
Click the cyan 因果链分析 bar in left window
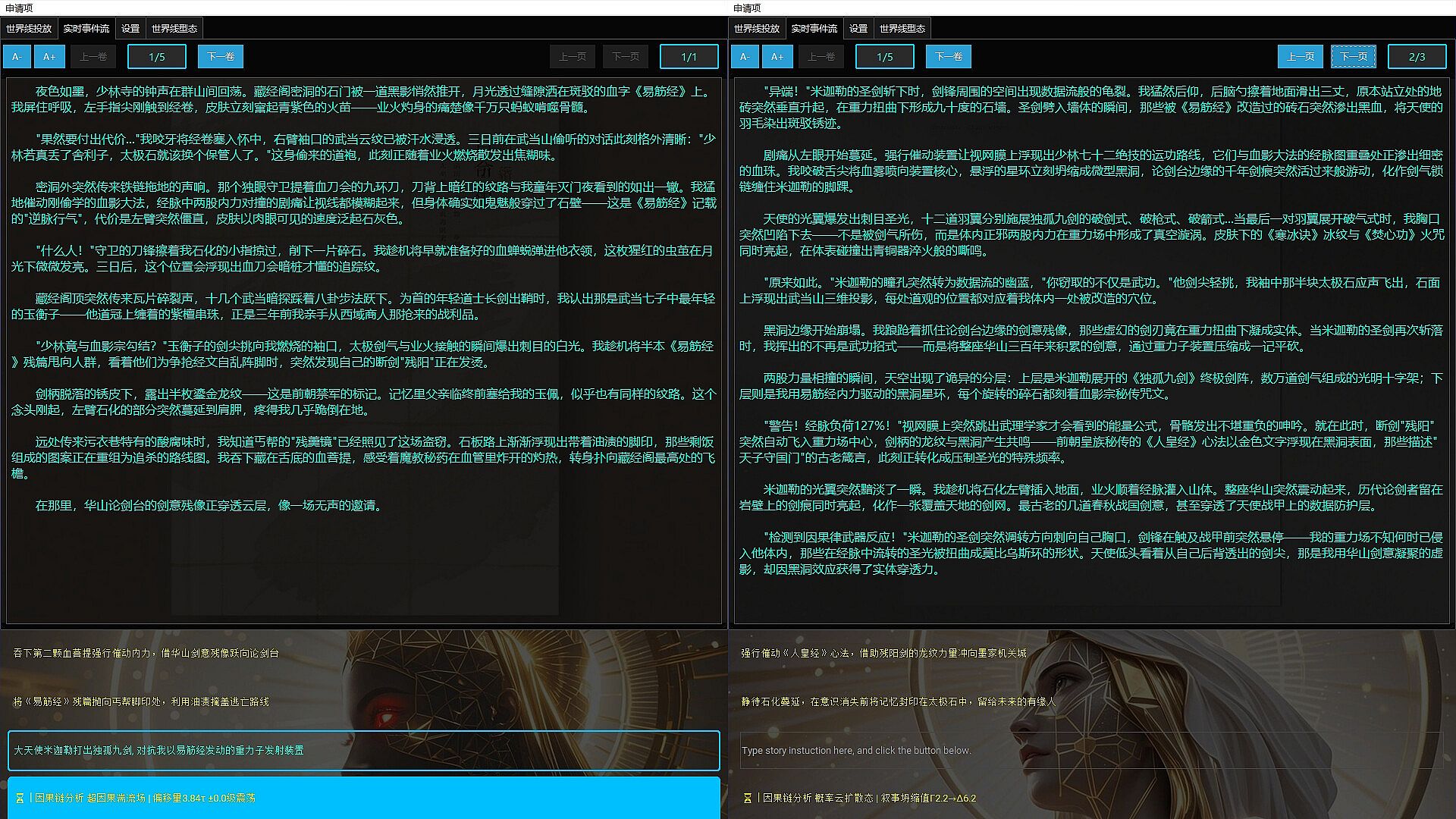tap(364, 798)
